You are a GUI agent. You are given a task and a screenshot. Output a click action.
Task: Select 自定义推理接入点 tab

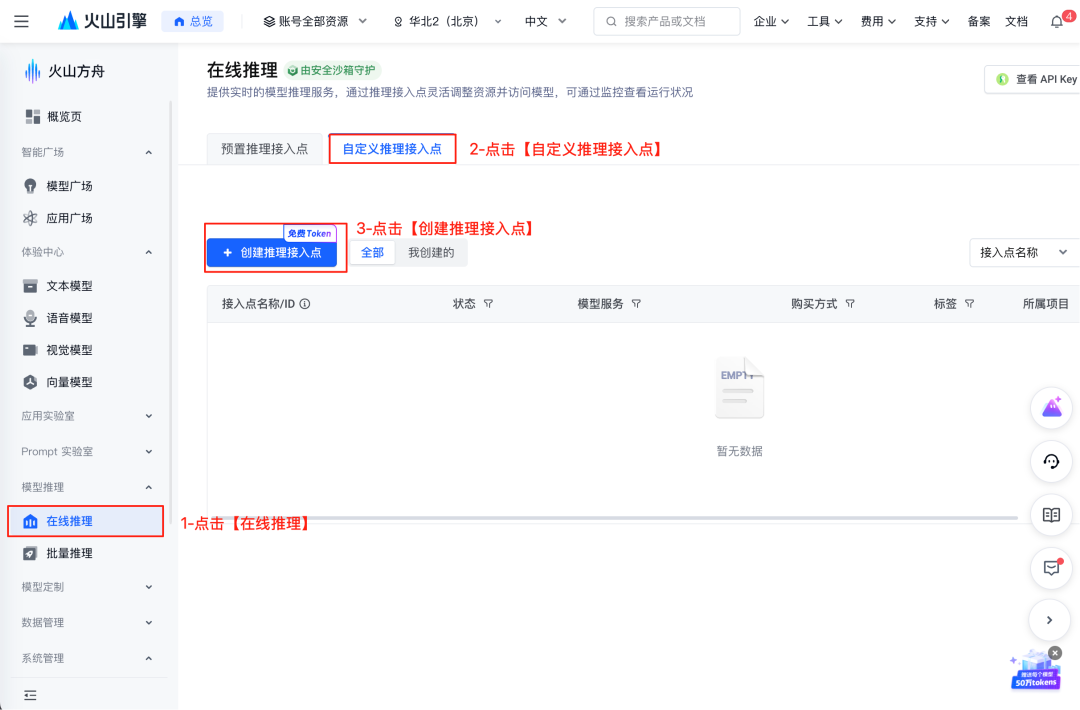tap(392, 149)
